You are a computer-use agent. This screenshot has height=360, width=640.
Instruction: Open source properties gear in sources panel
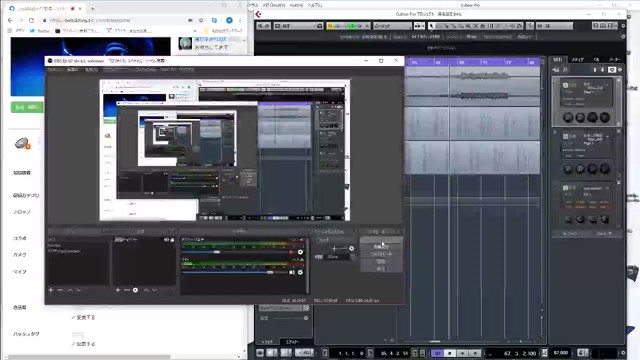click(135, 290)
